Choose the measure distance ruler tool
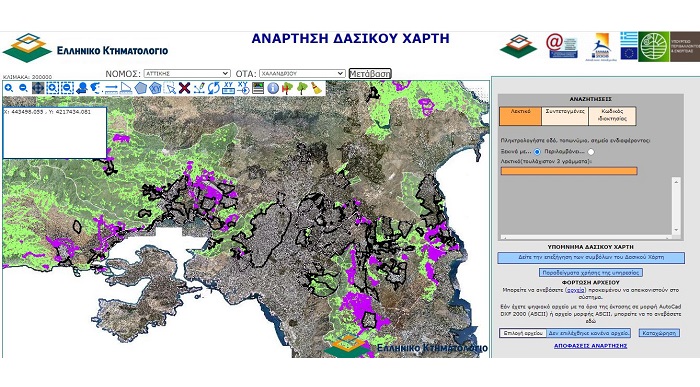The image size is (700, 387). (111, 88)
